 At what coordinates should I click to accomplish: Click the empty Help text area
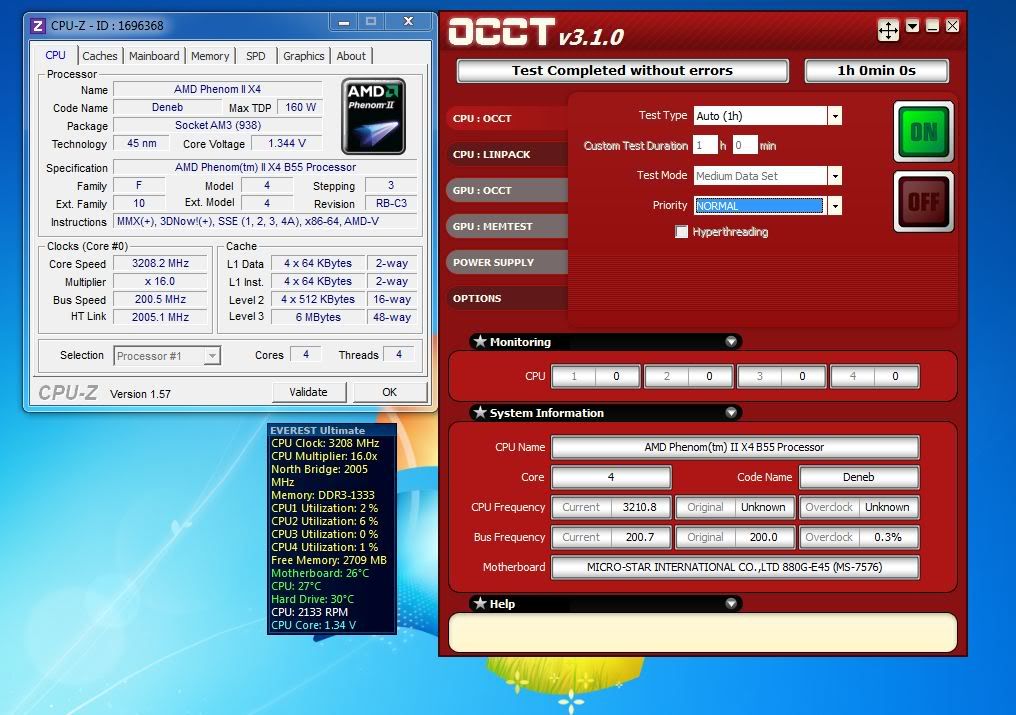click(703, 633)
